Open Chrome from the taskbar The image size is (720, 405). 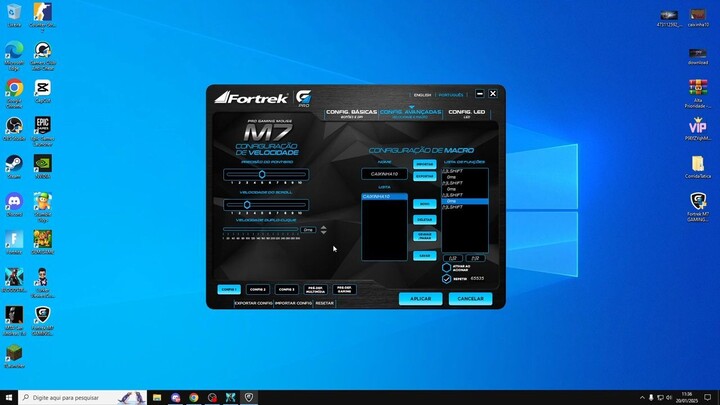coord(194,398)
